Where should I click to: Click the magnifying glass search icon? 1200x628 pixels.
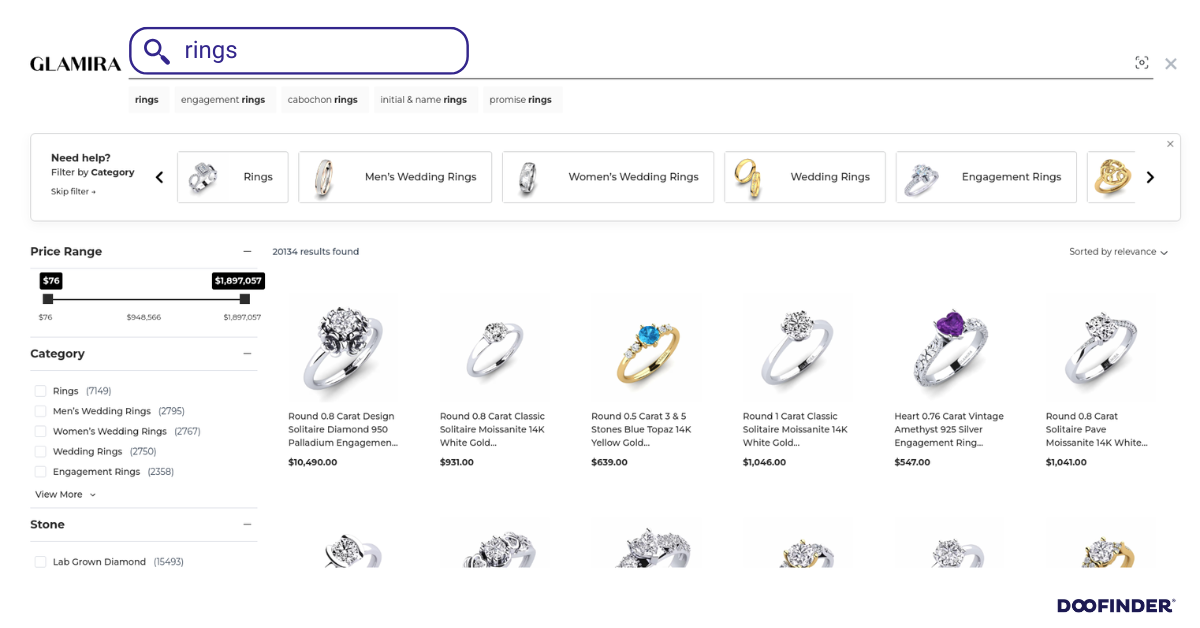coord(156,50)
